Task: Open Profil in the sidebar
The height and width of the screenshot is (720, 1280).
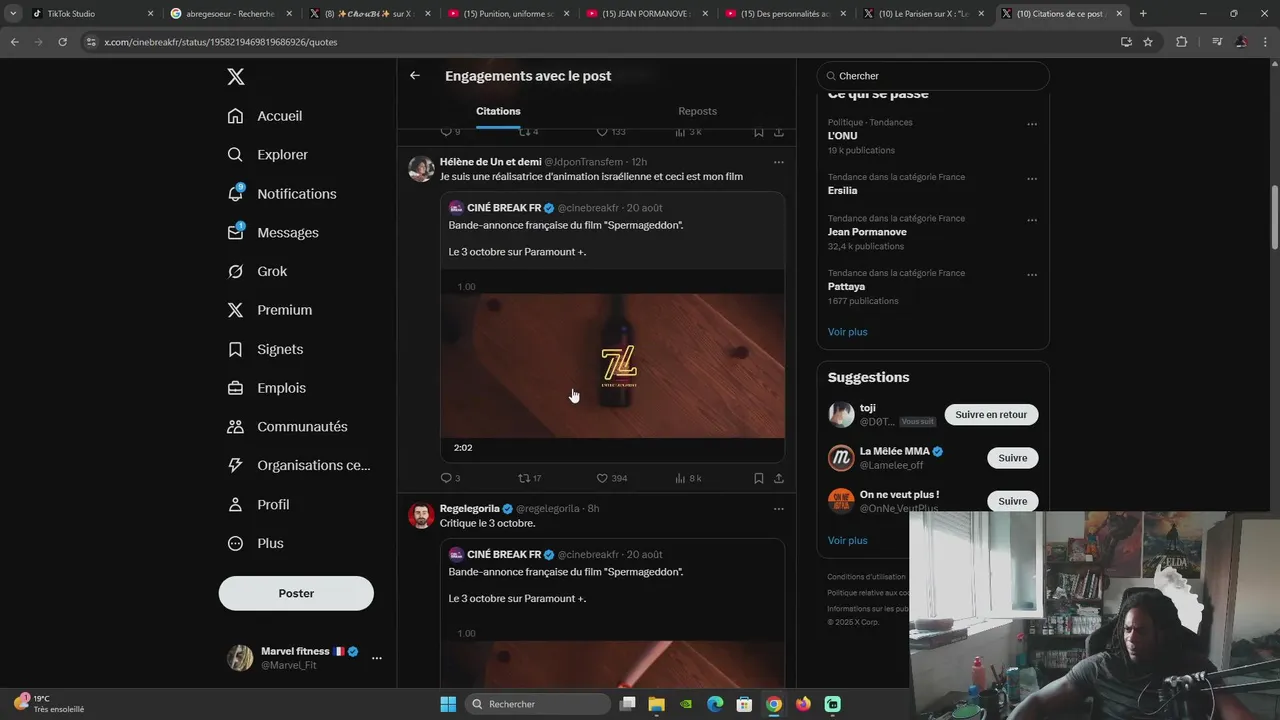Action: click(x=258, y=504)
